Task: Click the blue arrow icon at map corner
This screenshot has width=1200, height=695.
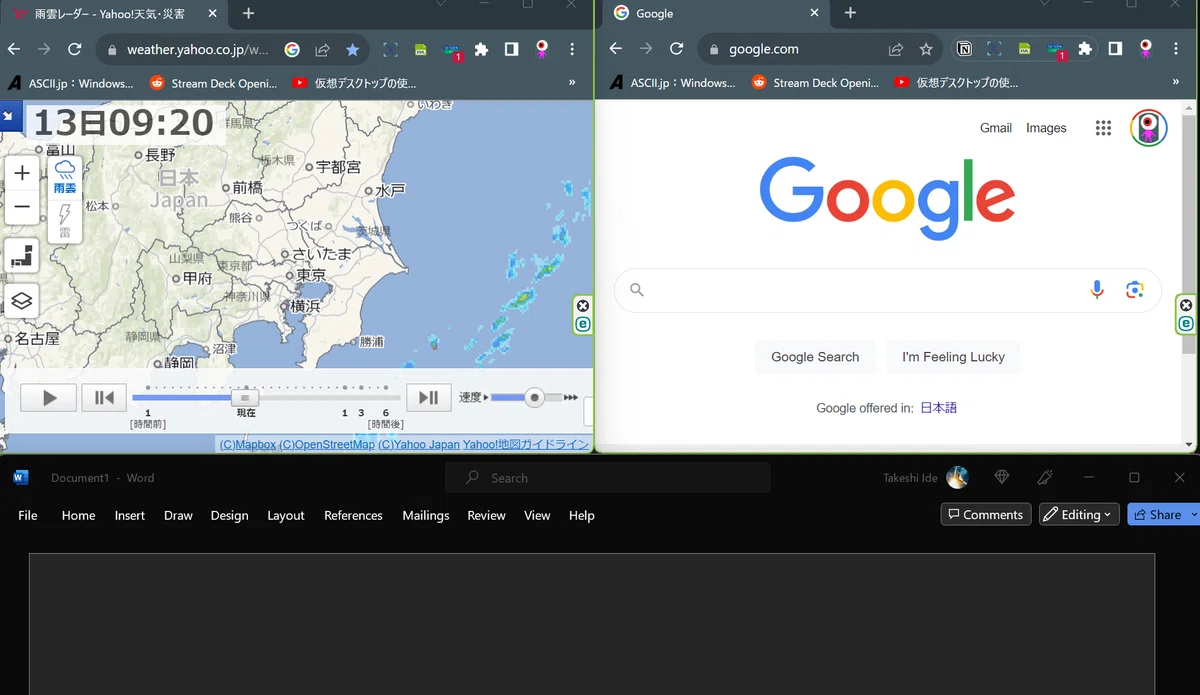Action: point(8,116)
